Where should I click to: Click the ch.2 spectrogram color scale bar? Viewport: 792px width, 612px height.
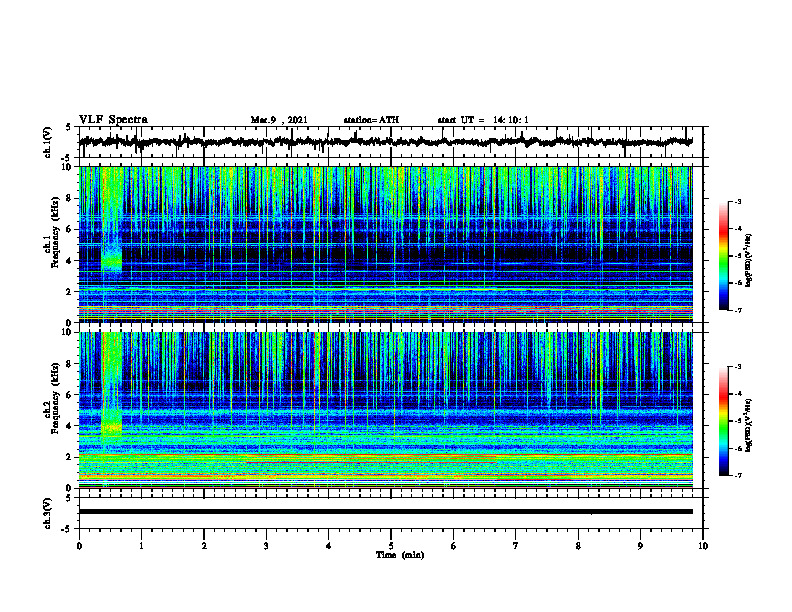pyautogui.click(x=723, y=421)
